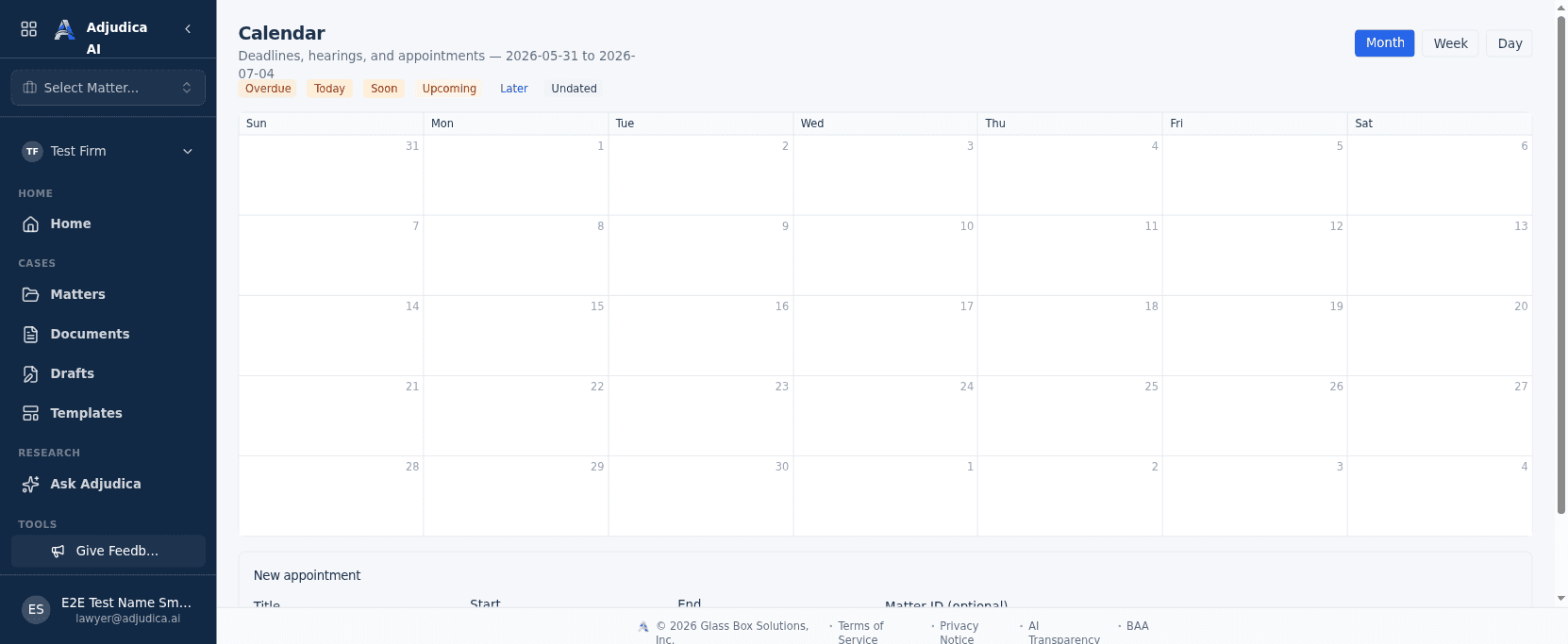Image resolution: width=1568 pixels, height=644 pixels.
Task: Go to Home page
Action: 108,224
